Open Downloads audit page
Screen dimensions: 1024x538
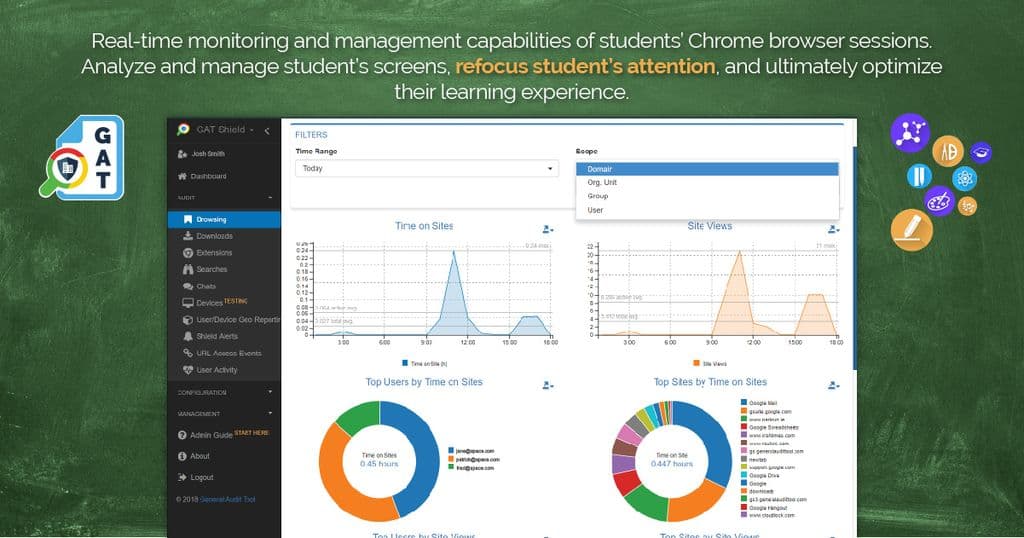[x=214, y=236]
